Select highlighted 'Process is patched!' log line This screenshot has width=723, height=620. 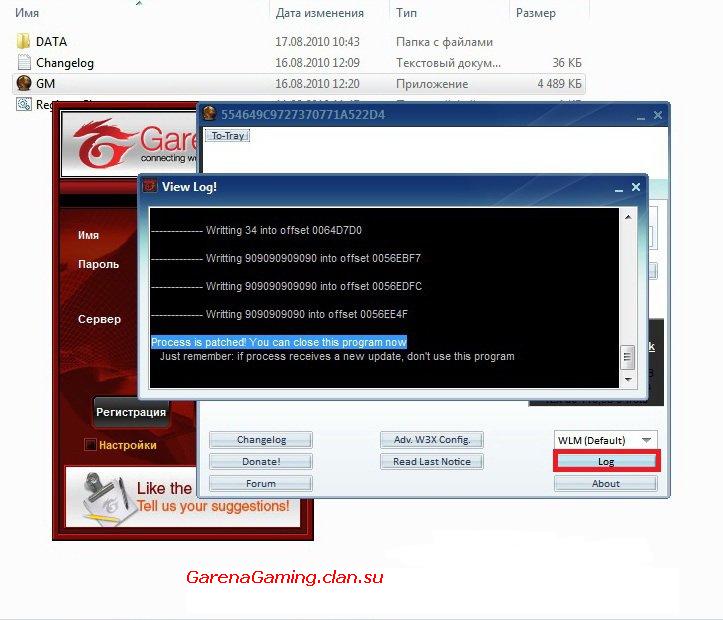click(x=279, y=342)
